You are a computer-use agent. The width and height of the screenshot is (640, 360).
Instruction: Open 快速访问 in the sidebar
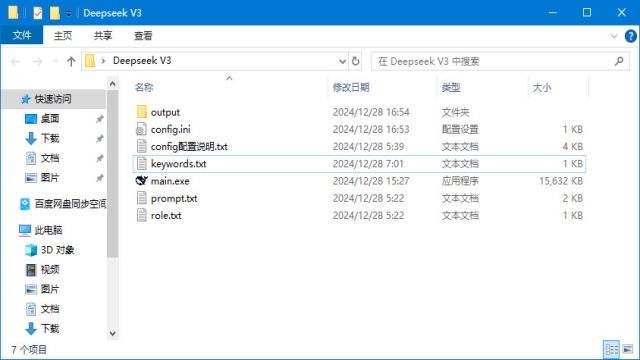[52, 99]
